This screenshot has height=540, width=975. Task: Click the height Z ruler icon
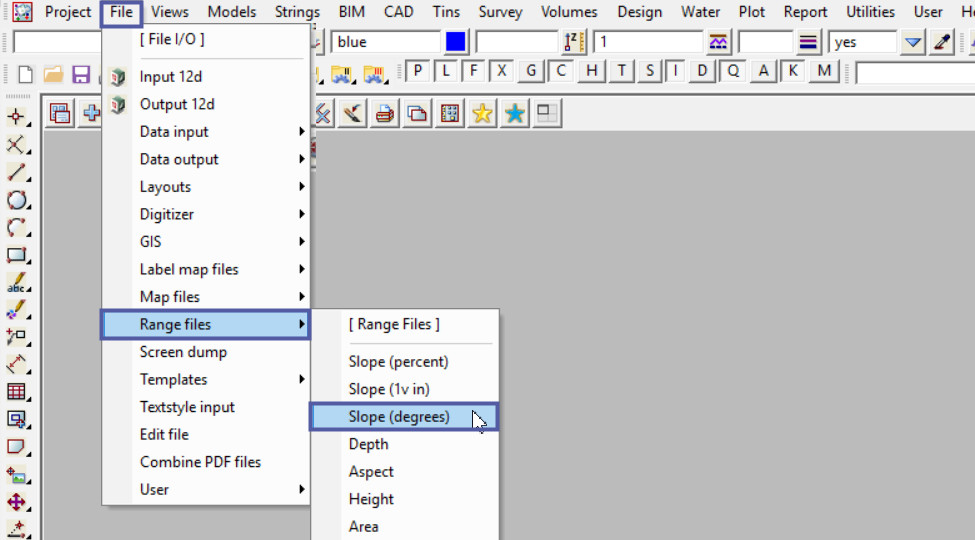point(573,42)
